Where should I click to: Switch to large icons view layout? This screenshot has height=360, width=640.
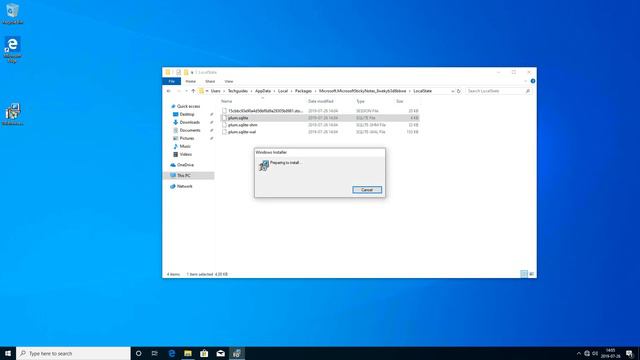(x=531, y=274)
